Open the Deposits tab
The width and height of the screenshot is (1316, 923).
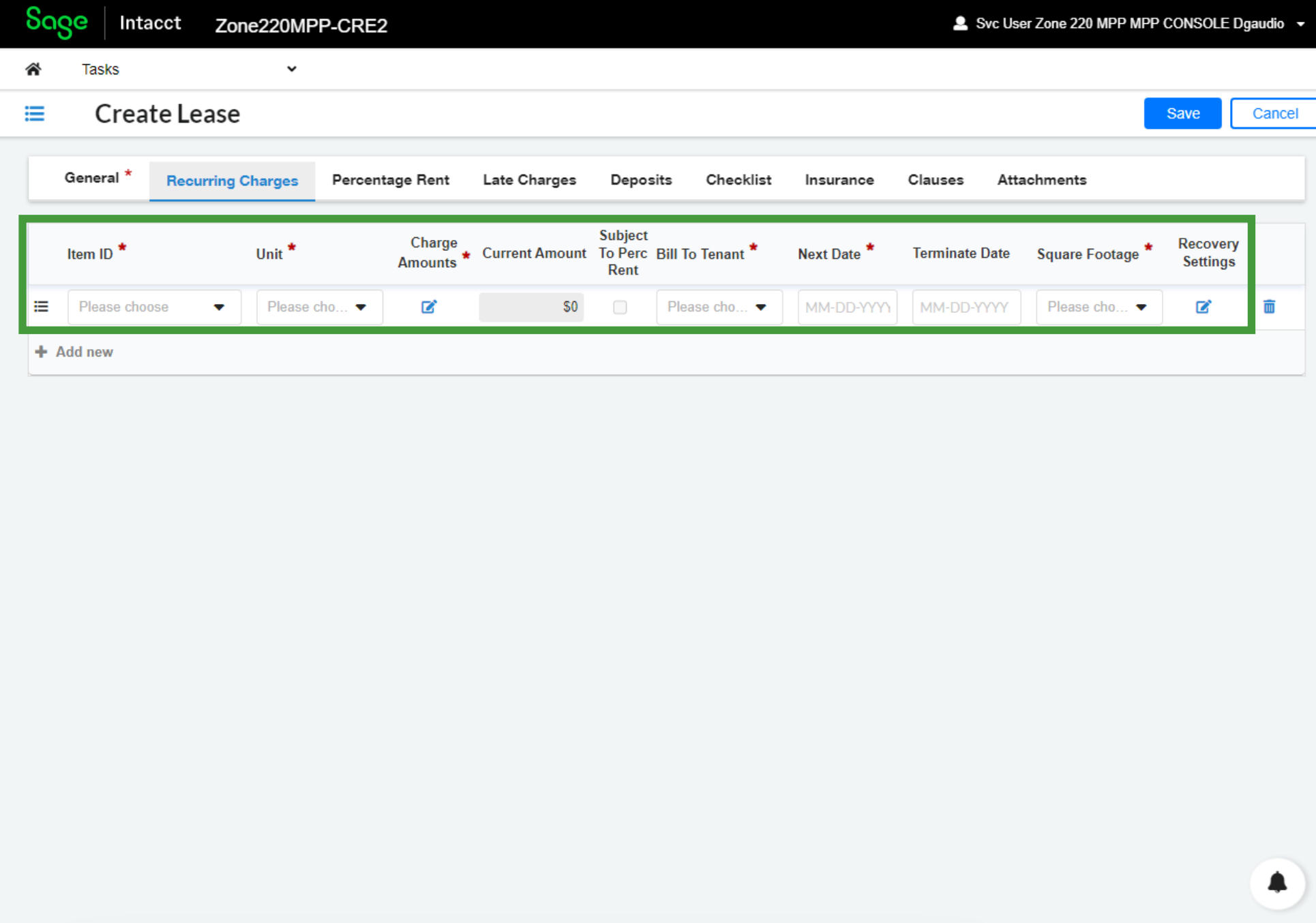[x=641, y=180]
